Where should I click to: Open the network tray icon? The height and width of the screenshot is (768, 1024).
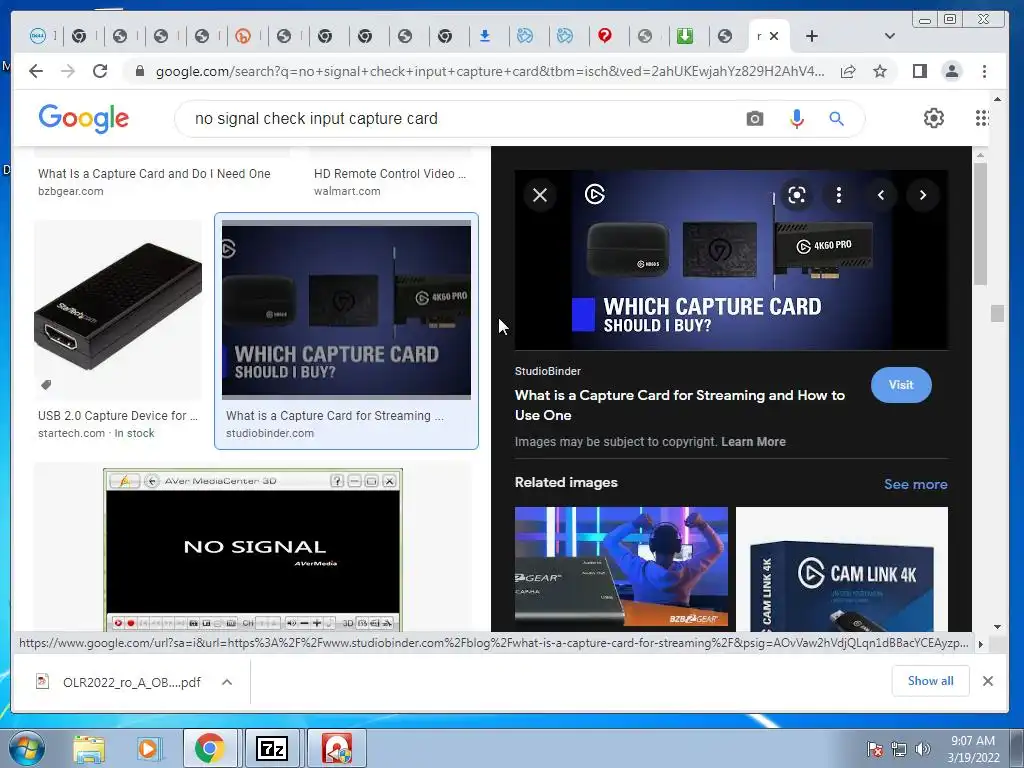pos(899,749)
